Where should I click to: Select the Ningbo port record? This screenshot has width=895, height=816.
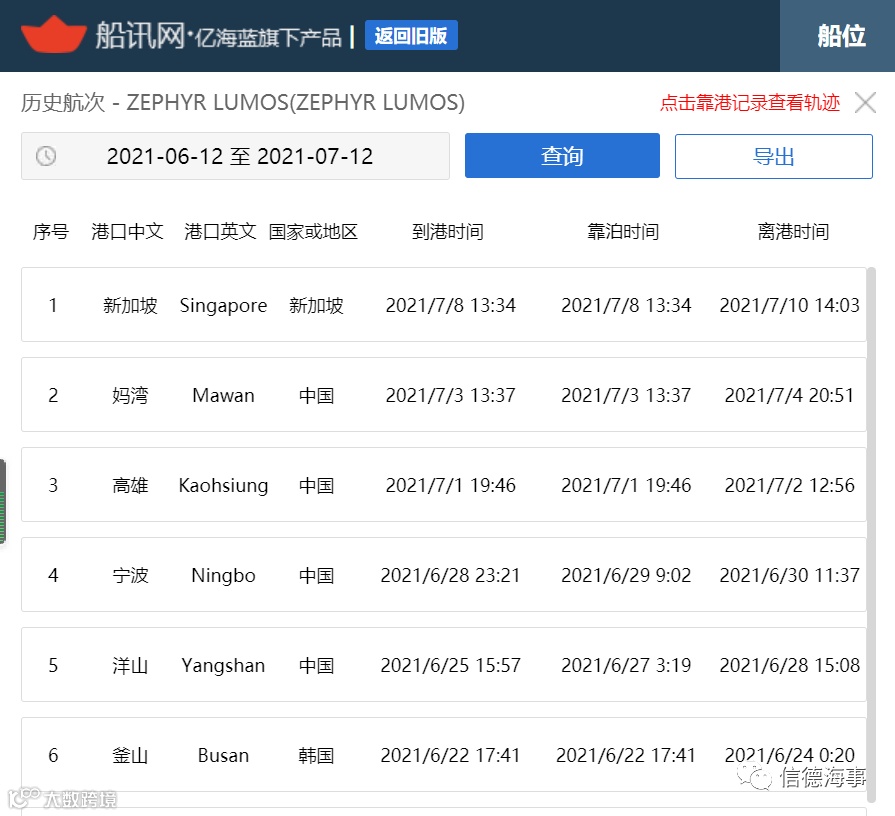444,575
